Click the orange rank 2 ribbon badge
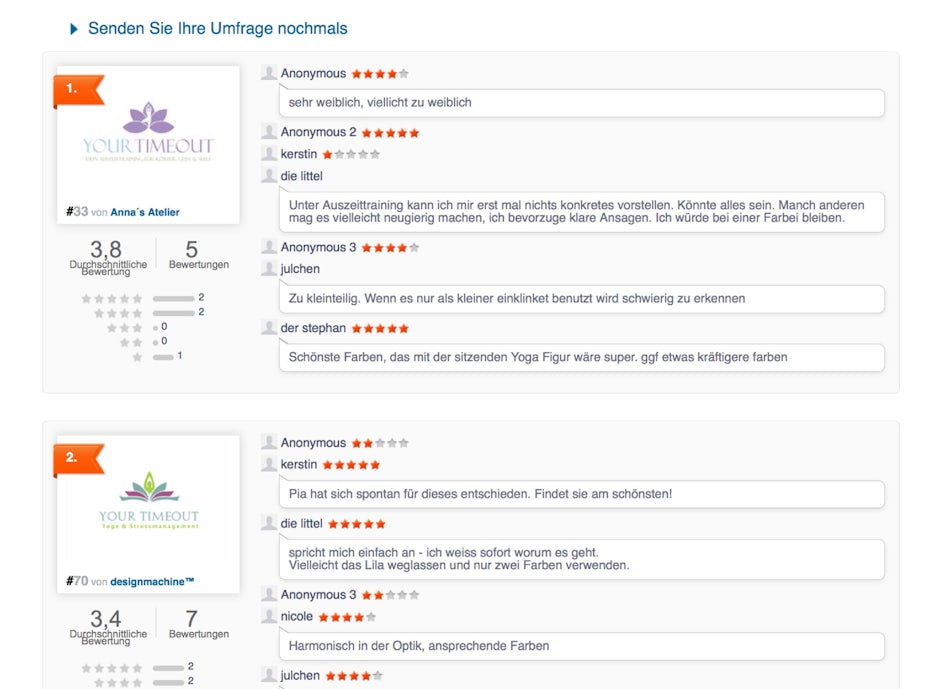The height and width of the screenshot is (689, 930). (79, 460)
